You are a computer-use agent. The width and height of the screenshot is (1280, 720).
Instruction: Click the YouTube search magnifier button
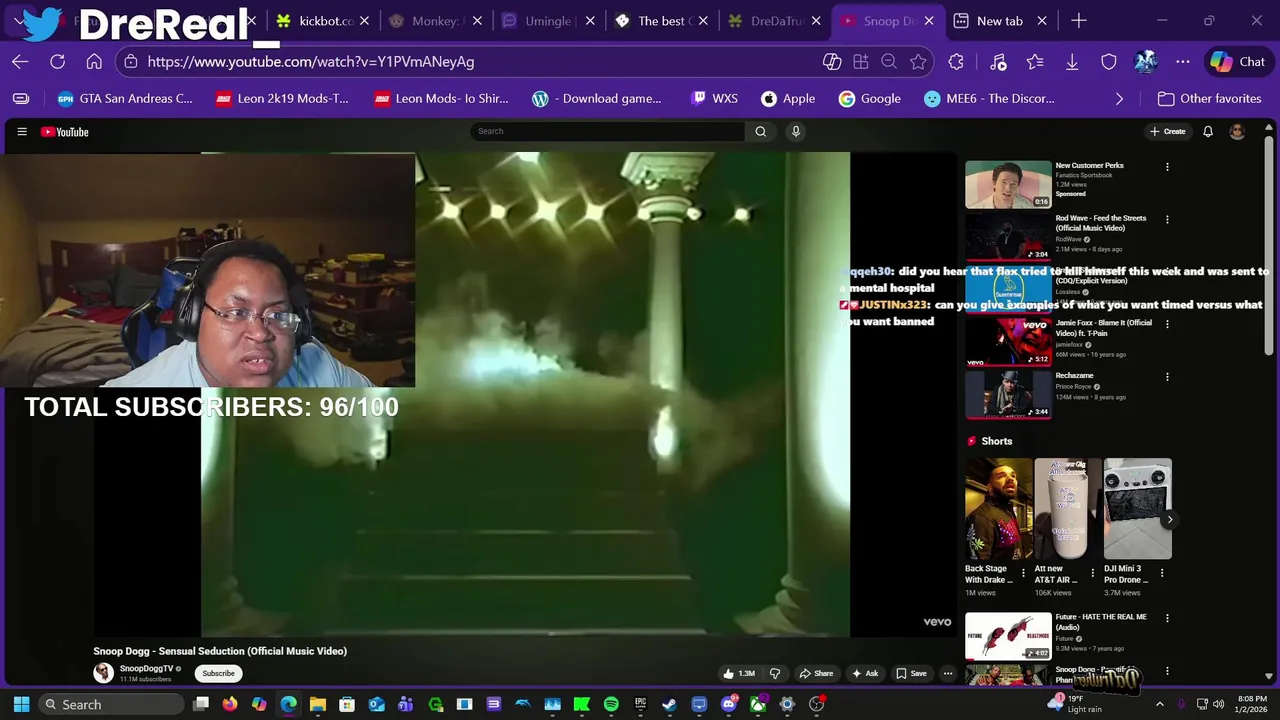(760, 131)
